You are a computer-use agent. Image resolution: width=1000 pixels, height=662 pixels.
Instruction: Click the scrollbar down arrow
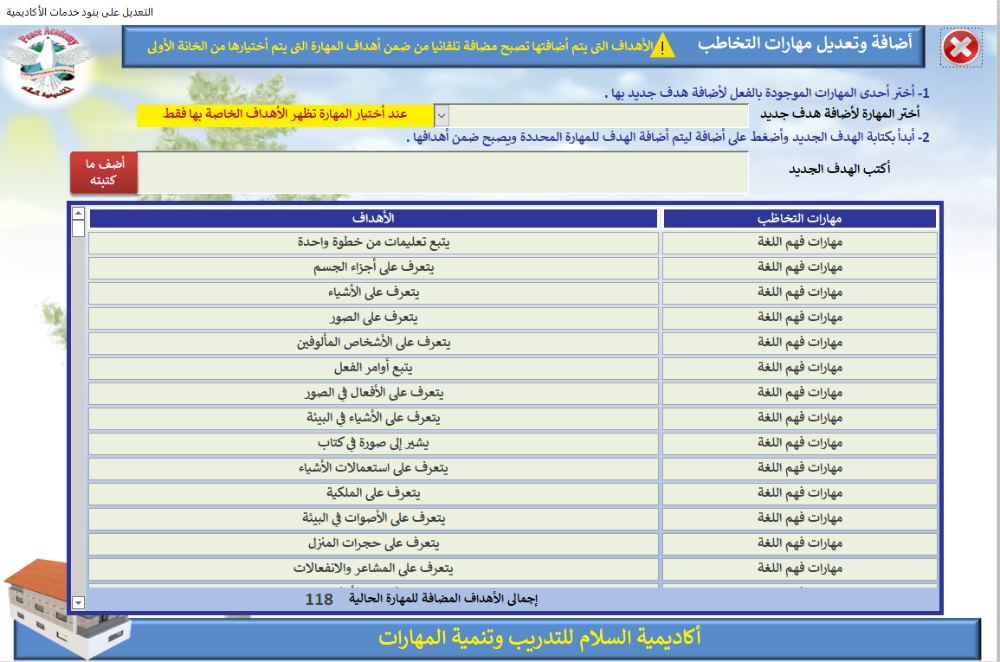pyautogui.click(x=78, y=602)
